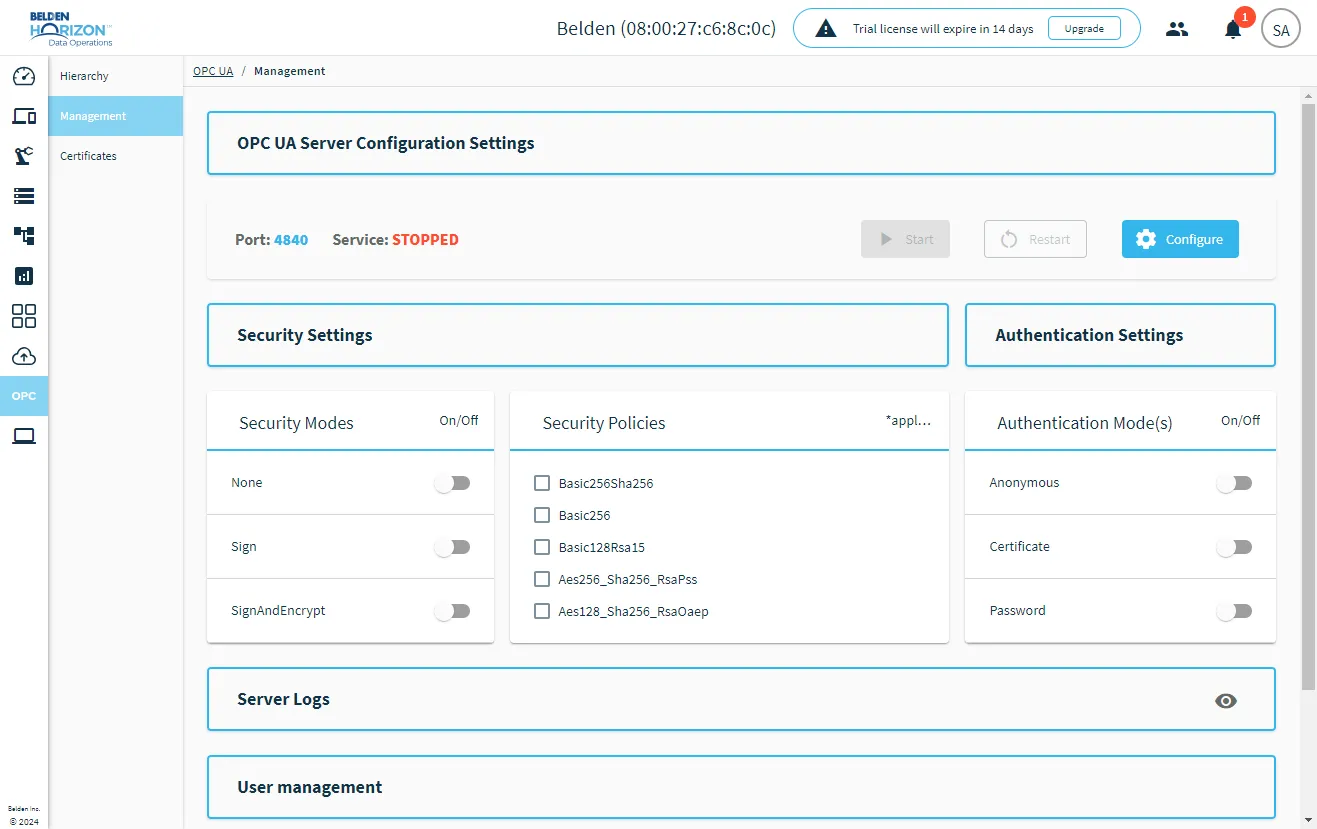Enable the Anonymous authentication mode toggle
The image size is (1317, 829).
[1234, 483]
